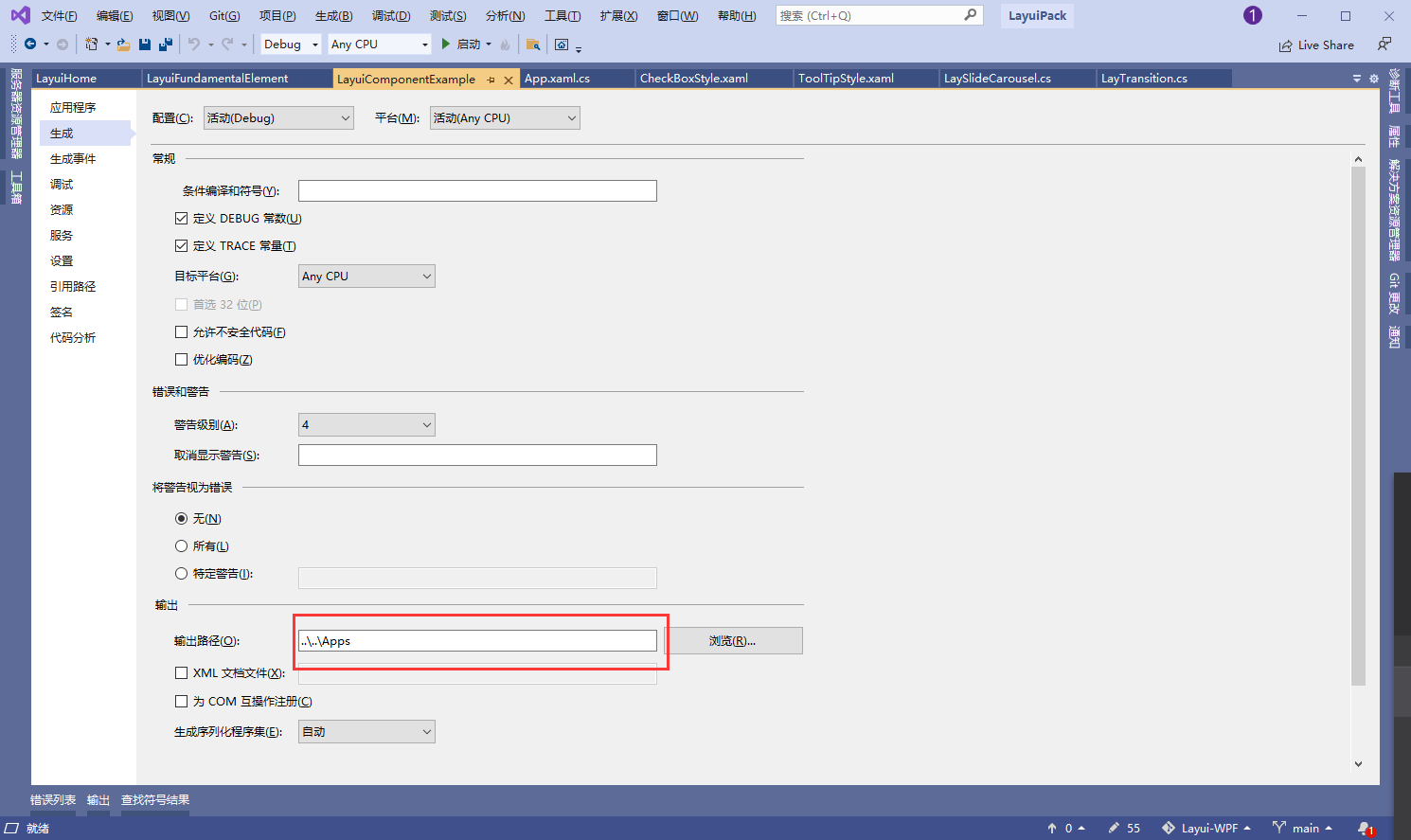The height and width of the screenshot is (840, 1411).
Task: Enable Optimize code checkbox
Action: coord(181,359)
